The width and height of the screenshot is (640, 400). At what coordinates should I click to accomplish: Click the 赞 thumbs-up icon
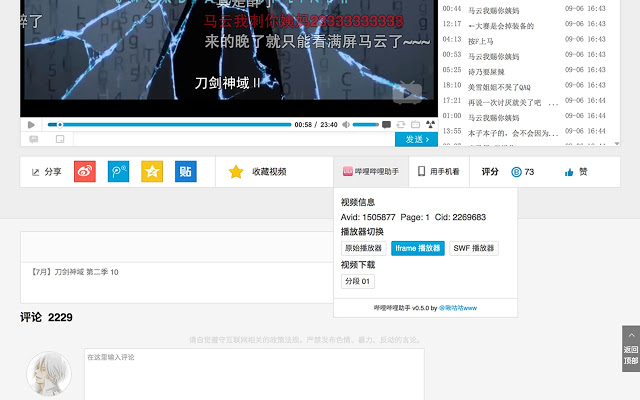pos(569,172)
